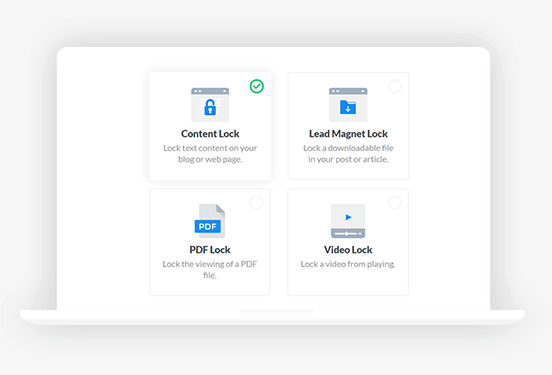Viewport: 552px width, 375px height.
Task: Click 'Lock the viewing of a PDF' description
Action: tap(210, 269)
